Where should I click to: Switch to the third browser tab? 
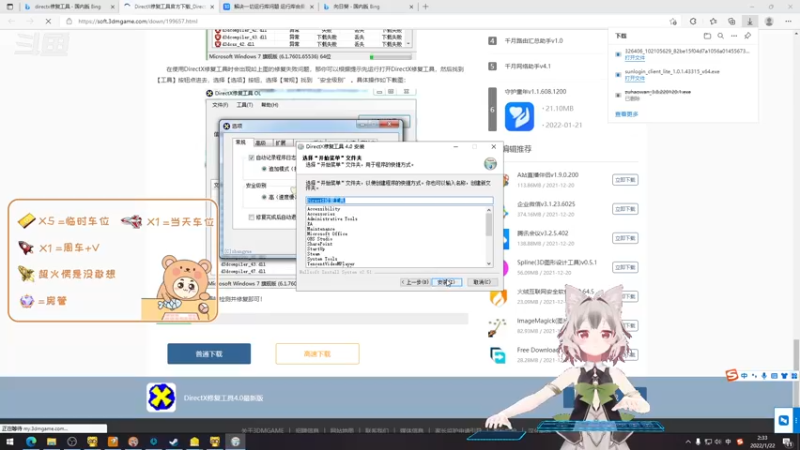pos(270,7)
